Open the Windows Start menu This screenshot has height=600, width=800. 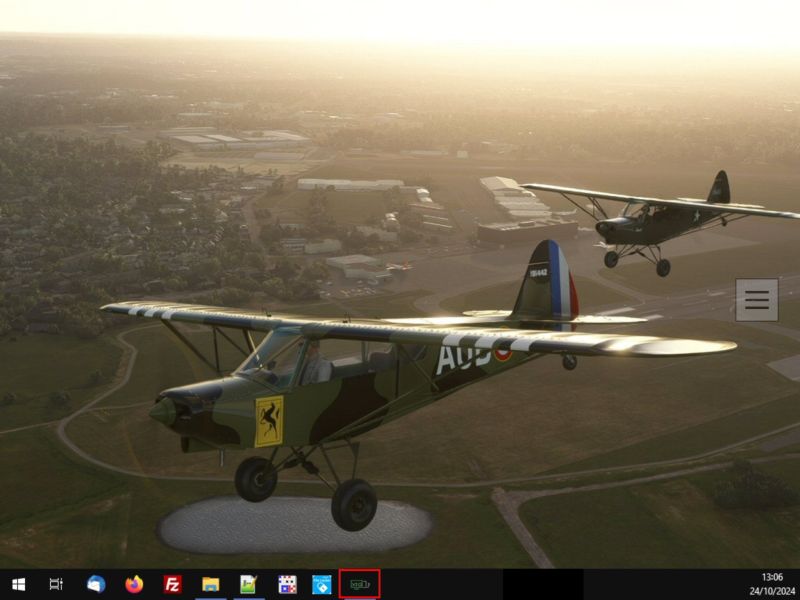[x=18, y=584]
